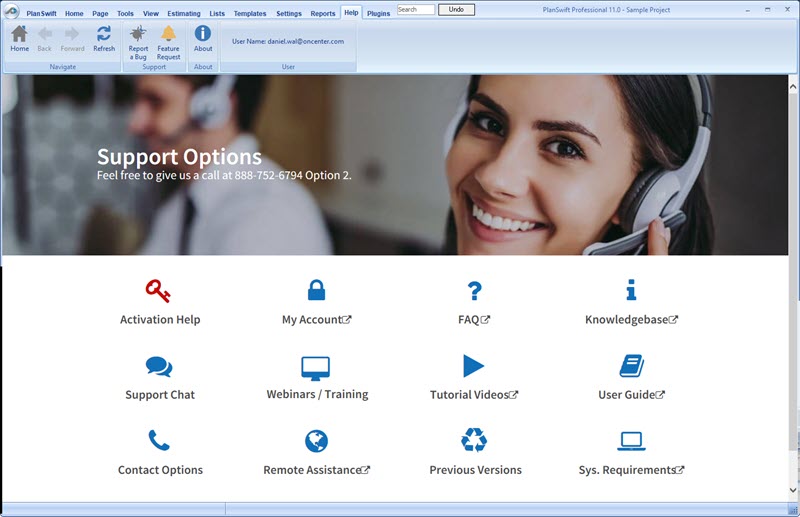Open the View ribbon tab
The width and height of the screenshot is (800, 517).
[151, 14]
